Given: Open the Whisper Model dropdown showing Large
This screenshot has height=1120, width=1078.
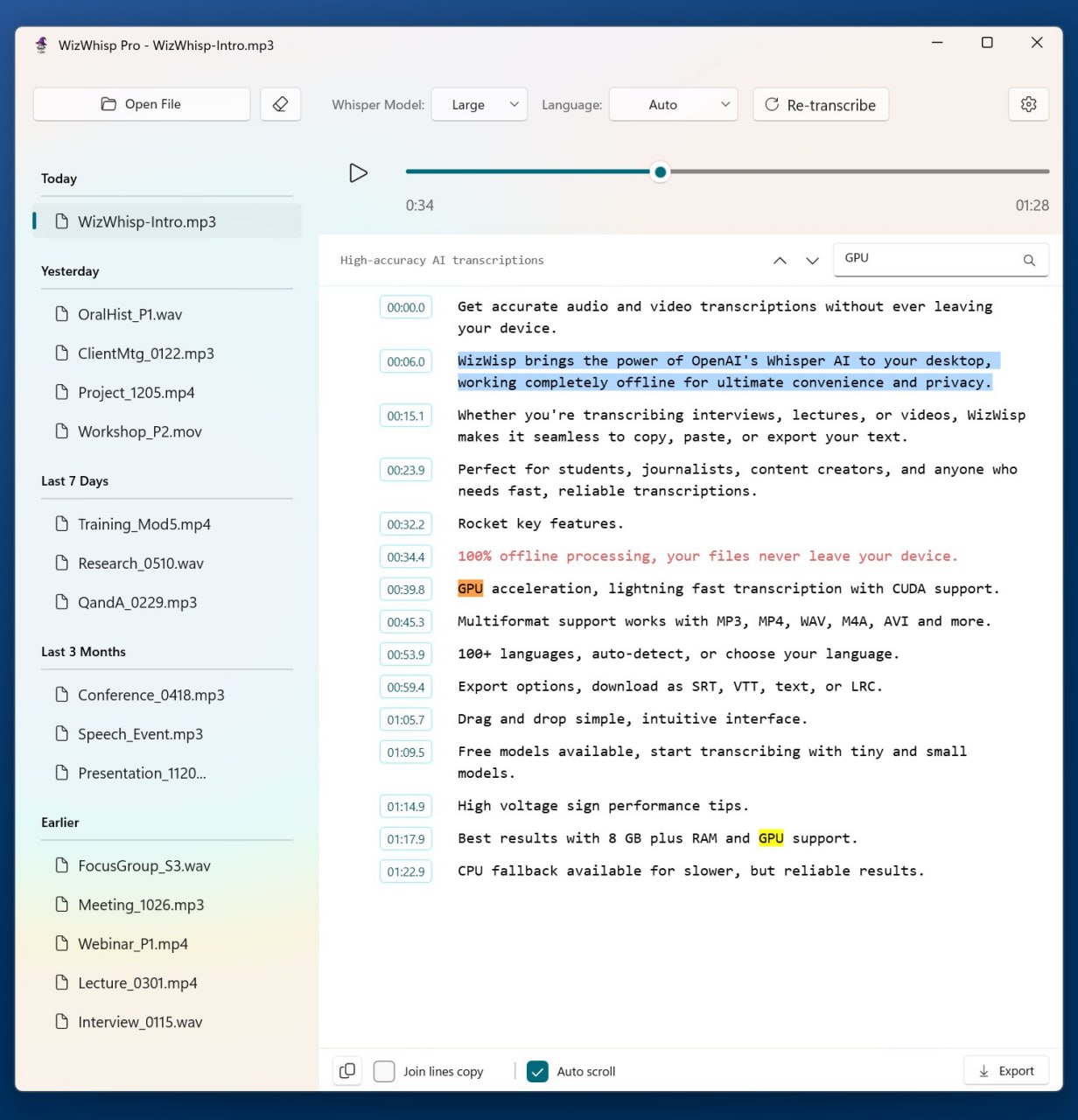Looking at the screenshot, I should [x=479, y=104].
